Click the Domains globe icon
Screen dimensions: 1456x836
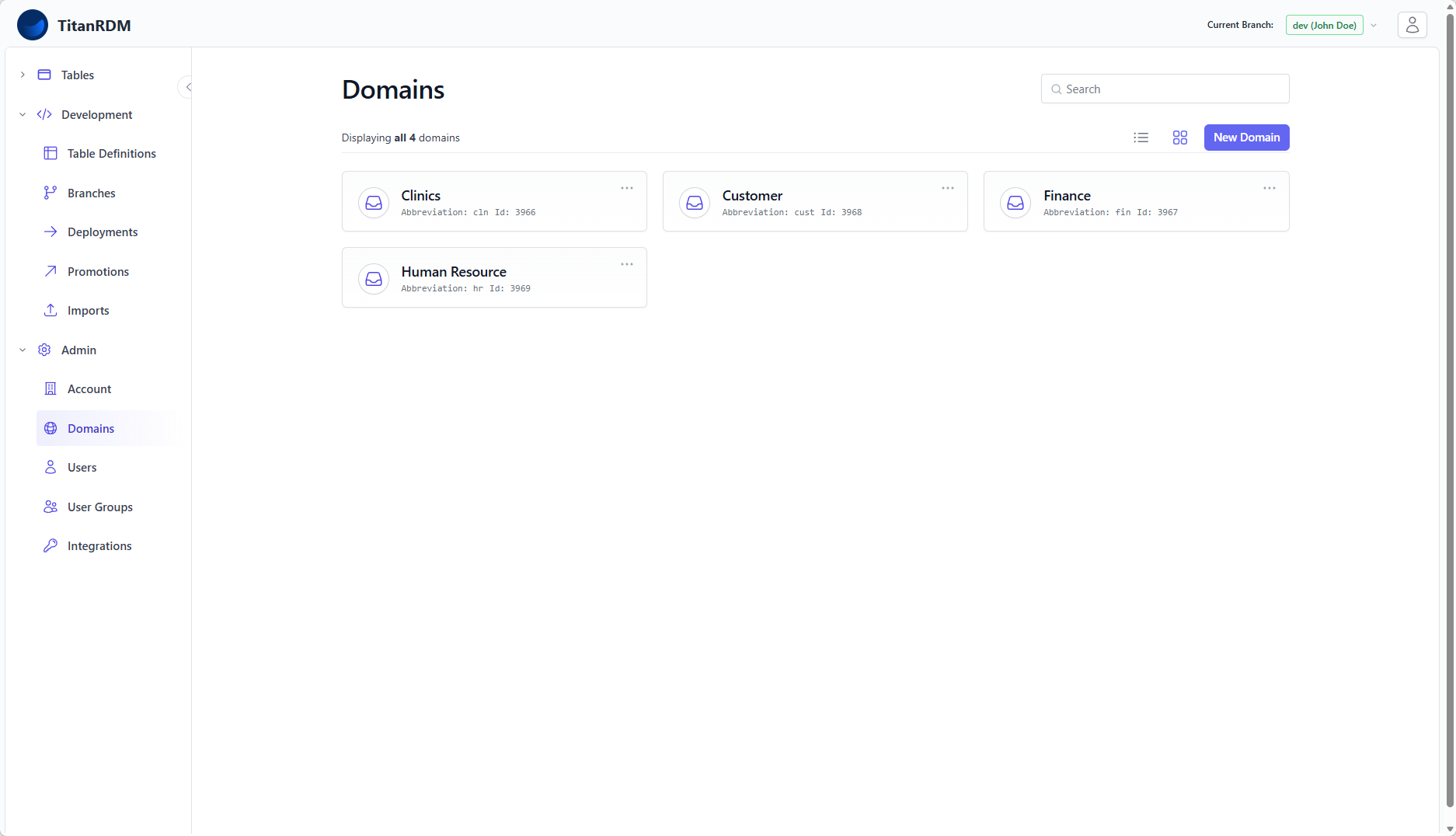coord(51,428)
